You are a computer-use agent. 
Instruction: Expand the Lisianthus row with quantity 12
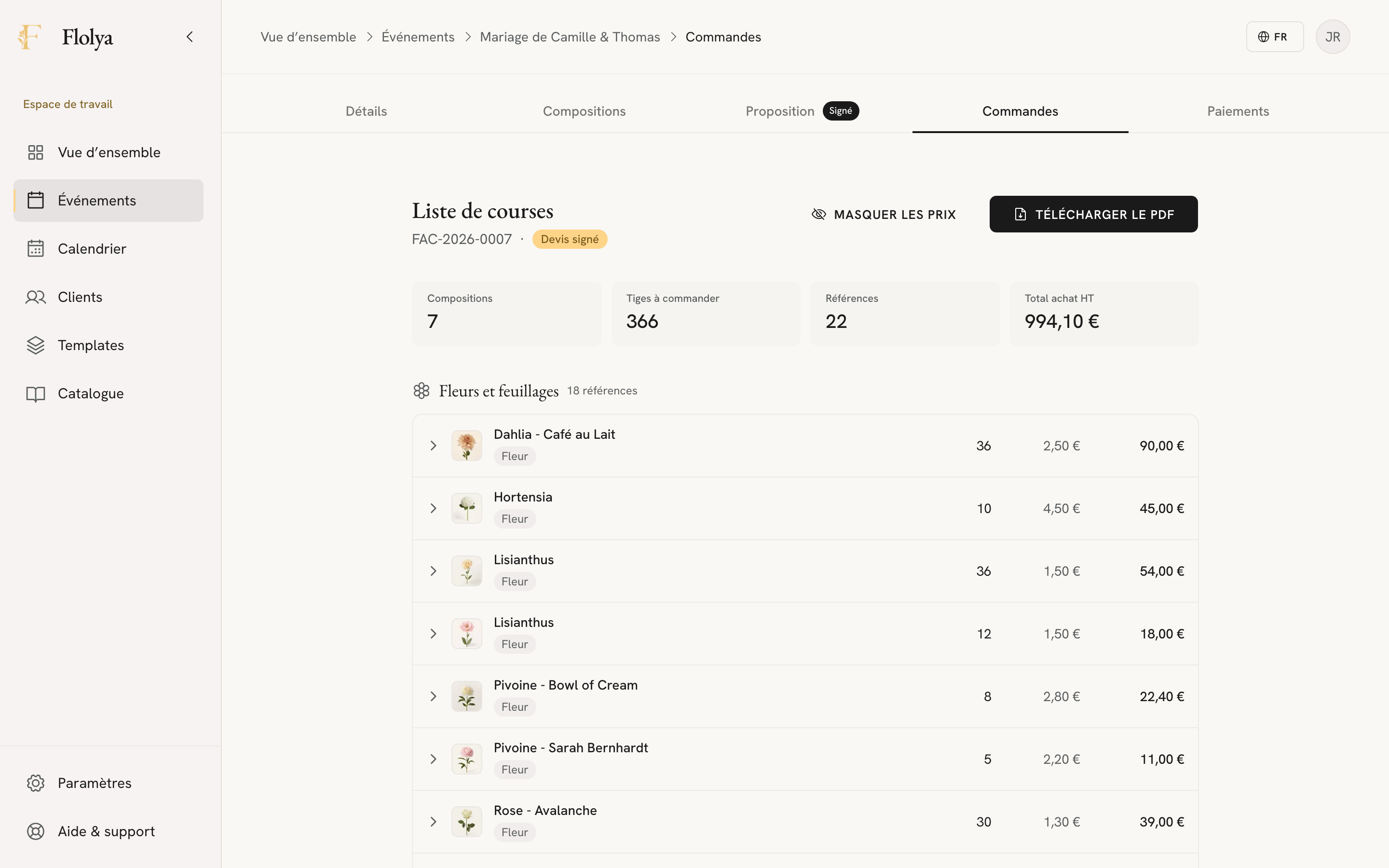[434, 634]
